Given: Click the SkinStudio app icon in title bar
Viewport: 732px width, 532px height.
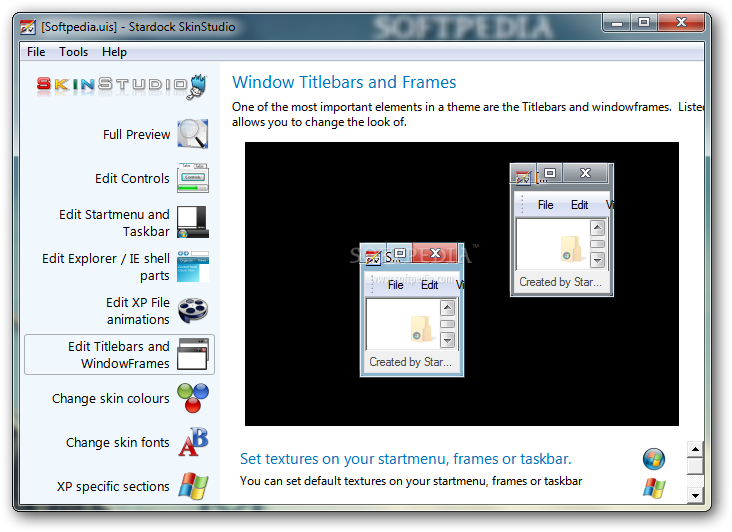Looking at the screenshot, I should click(28, 27).
